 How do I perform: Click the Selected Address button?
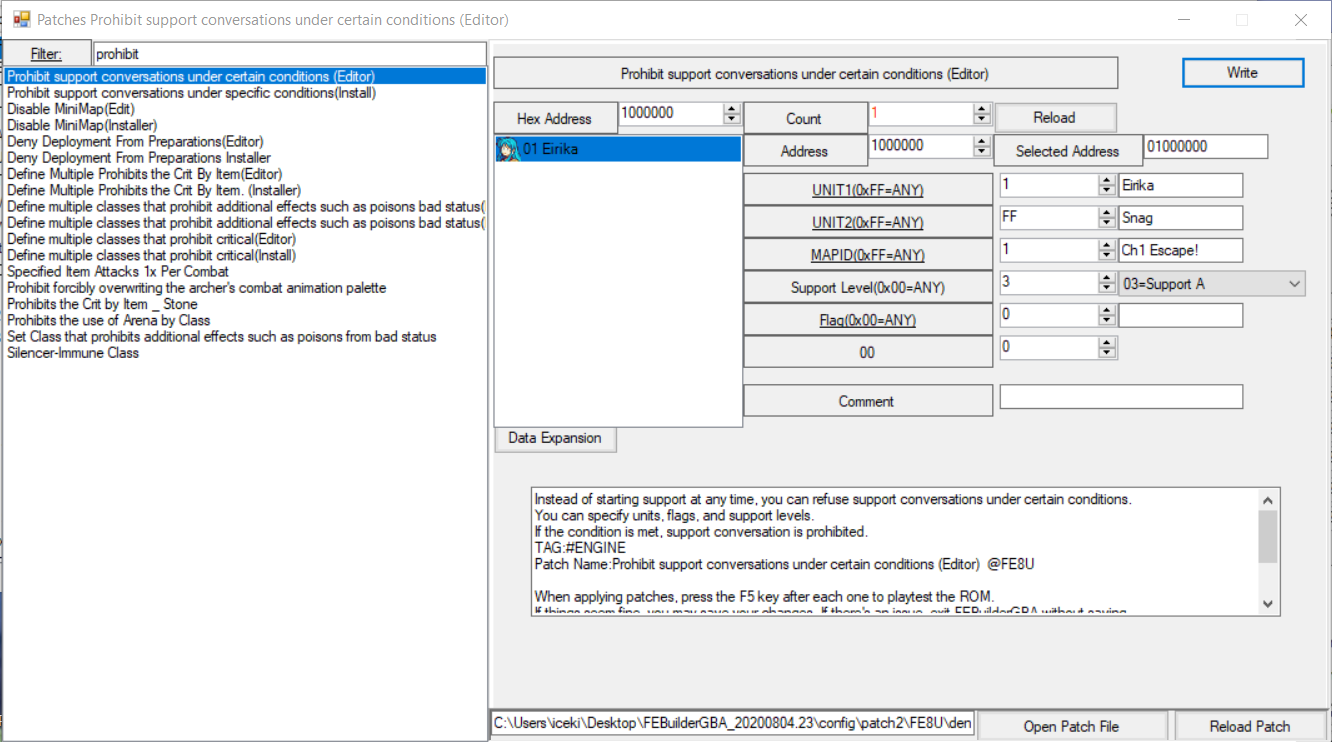click(x=1068, y=150)
